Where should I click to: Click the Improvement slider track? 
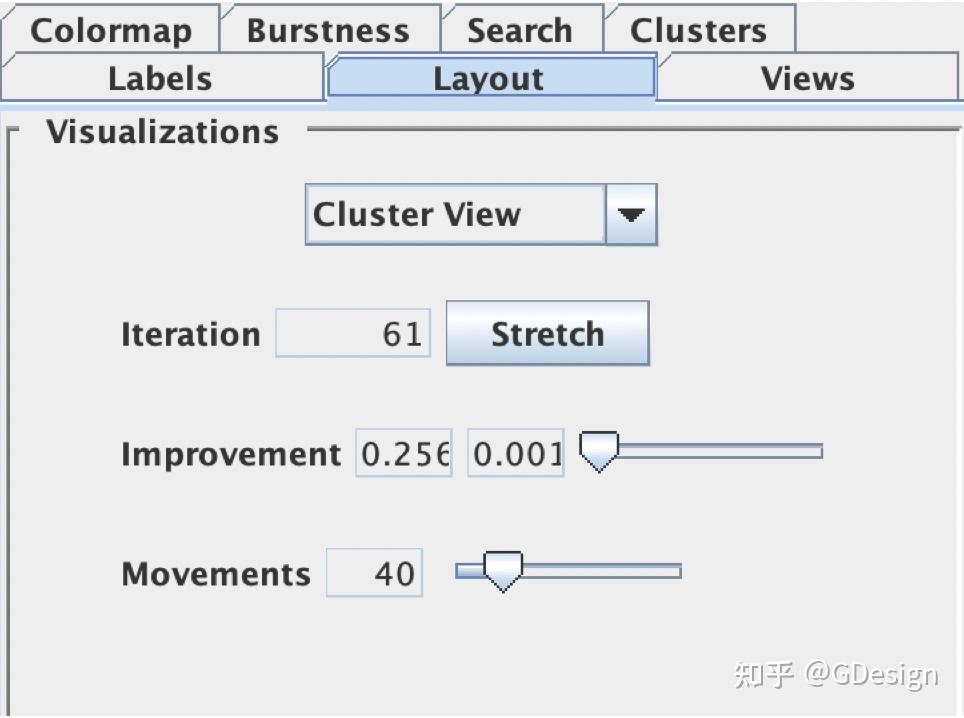[x=720, y=452]
